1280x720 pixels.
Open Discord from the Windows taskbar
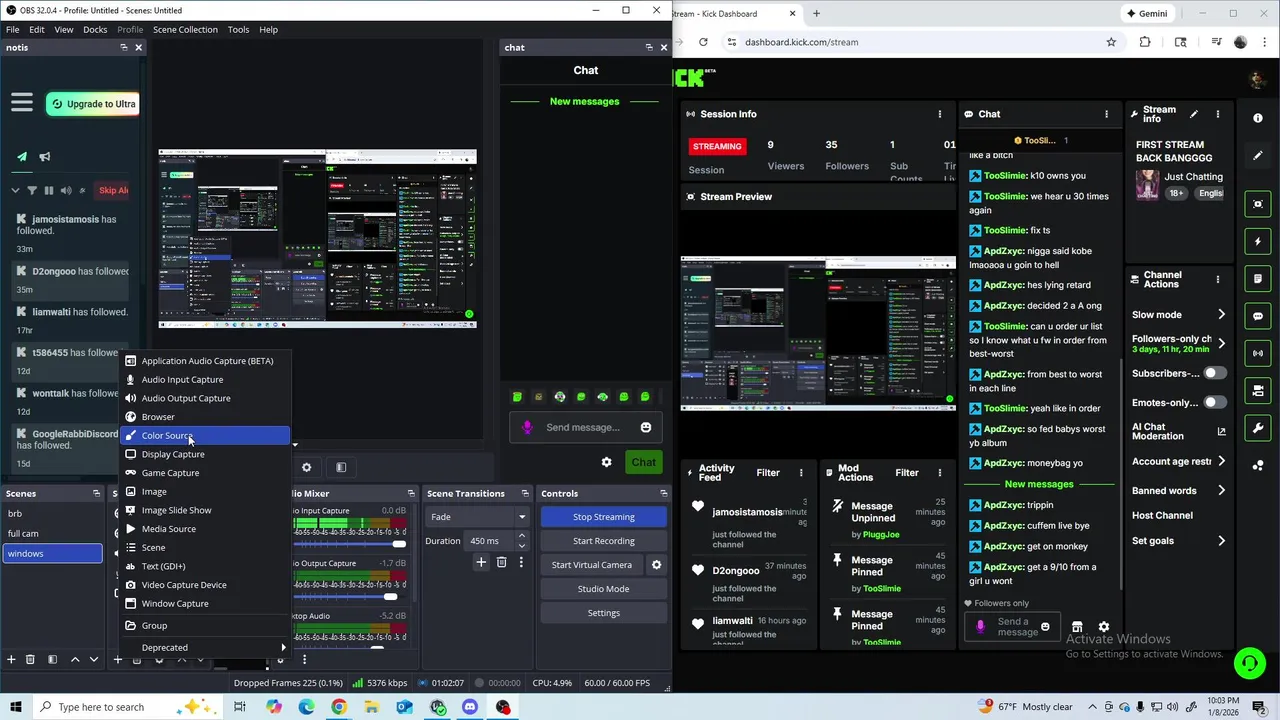(x=470, y=707)
